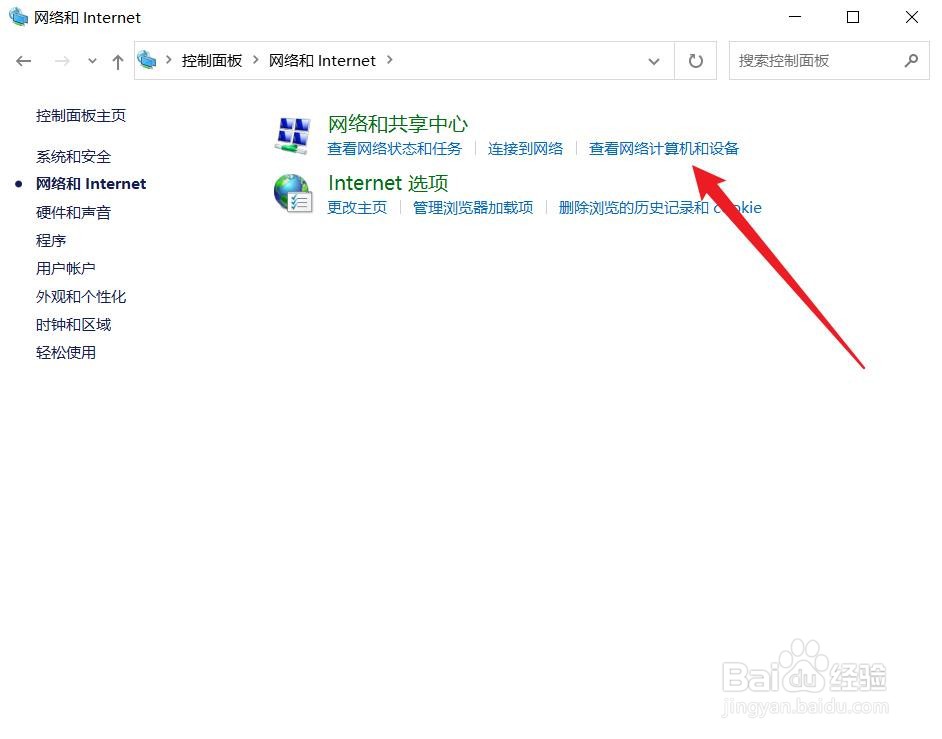Click the 更改主页 link
Viewport: 942px width, 739px height.
pyautogui.click(x=357, y=208)
